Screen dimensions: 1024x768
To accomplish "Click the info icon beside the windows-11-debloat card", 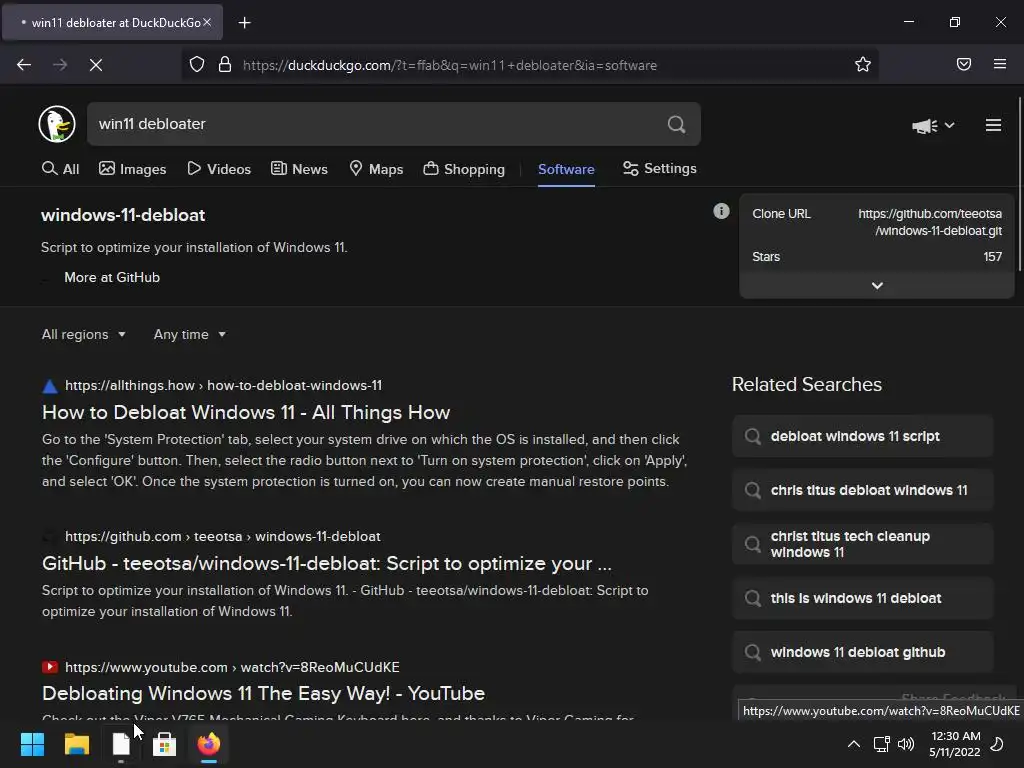I will (x=721, y=211).
